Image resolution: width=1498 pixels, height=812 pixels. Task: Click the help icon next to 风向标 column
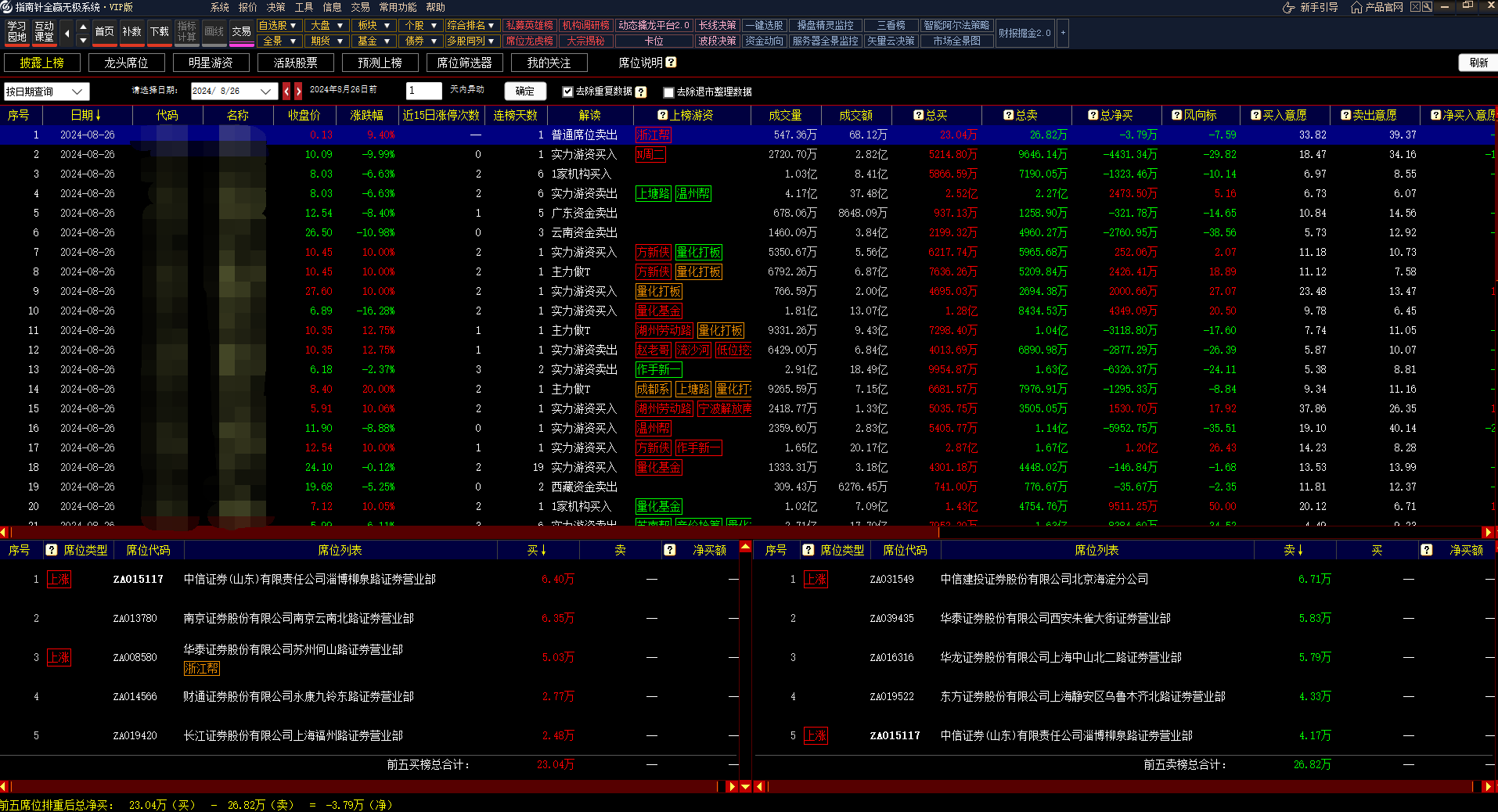pos(1176,115)
